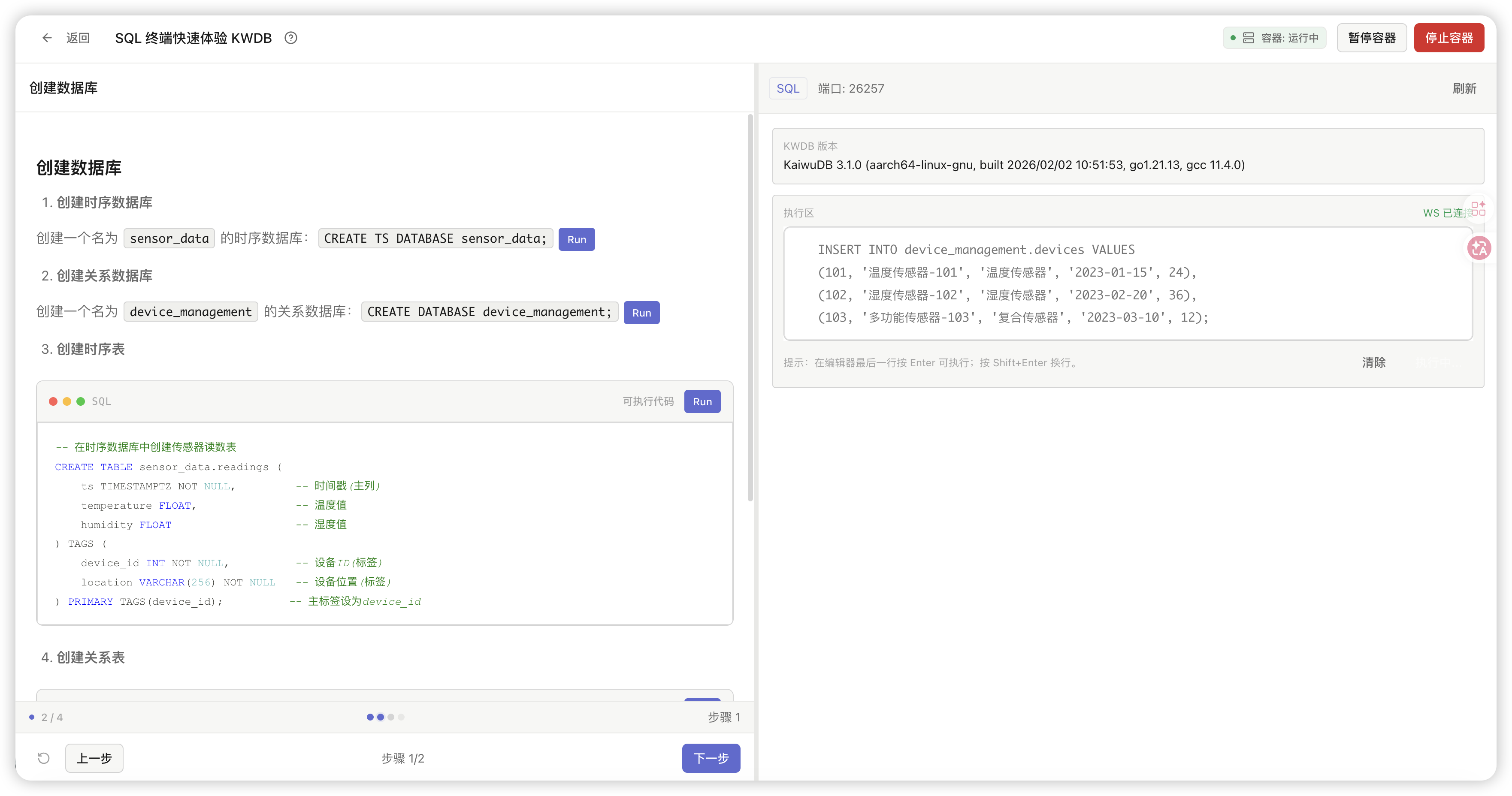This screenshot has width=1512, height=796.
Task: Run the sensor readings table SQL block
Action: point(702,401)
